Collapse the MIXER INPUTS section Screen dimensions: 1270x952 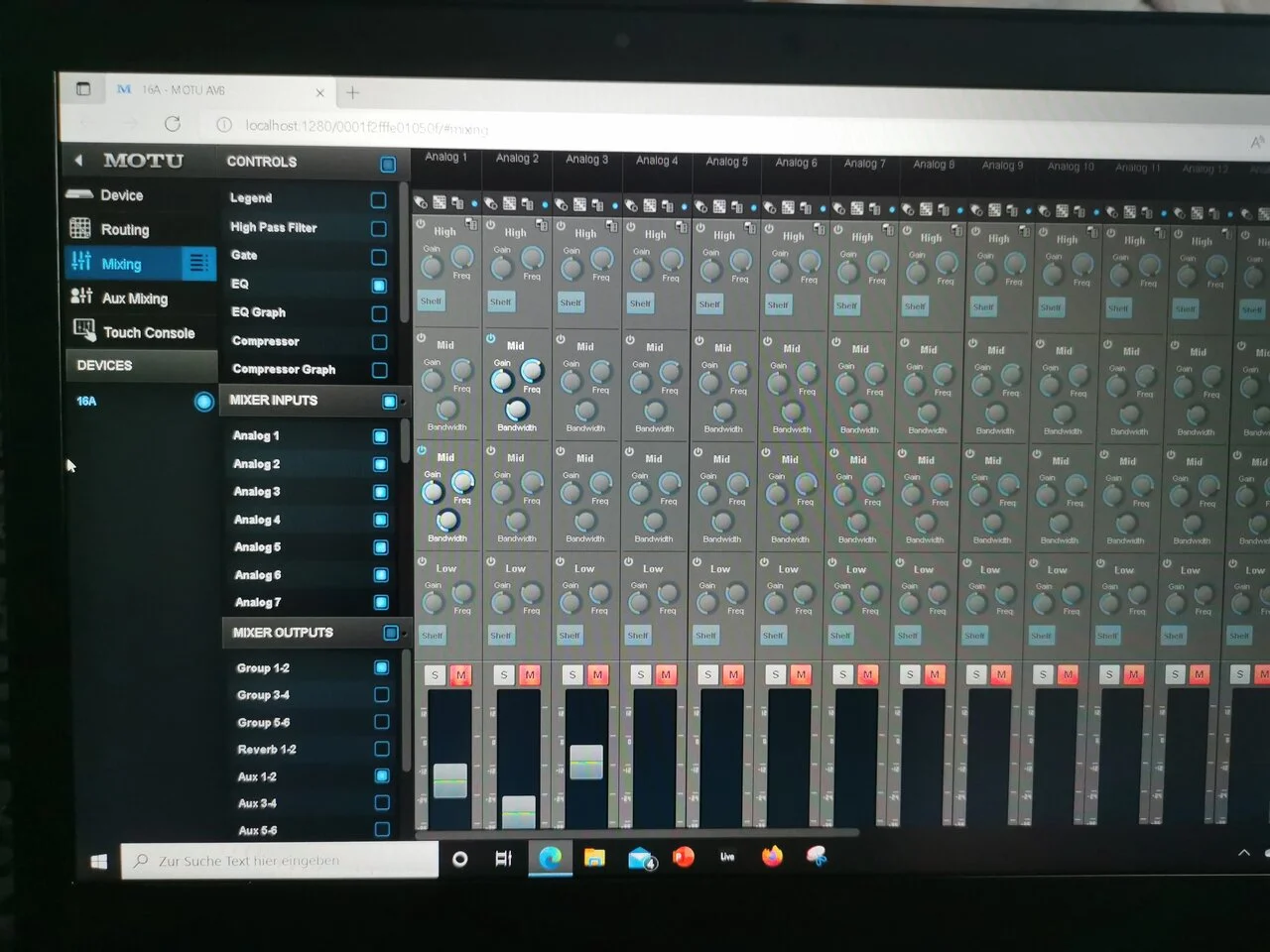390,402
